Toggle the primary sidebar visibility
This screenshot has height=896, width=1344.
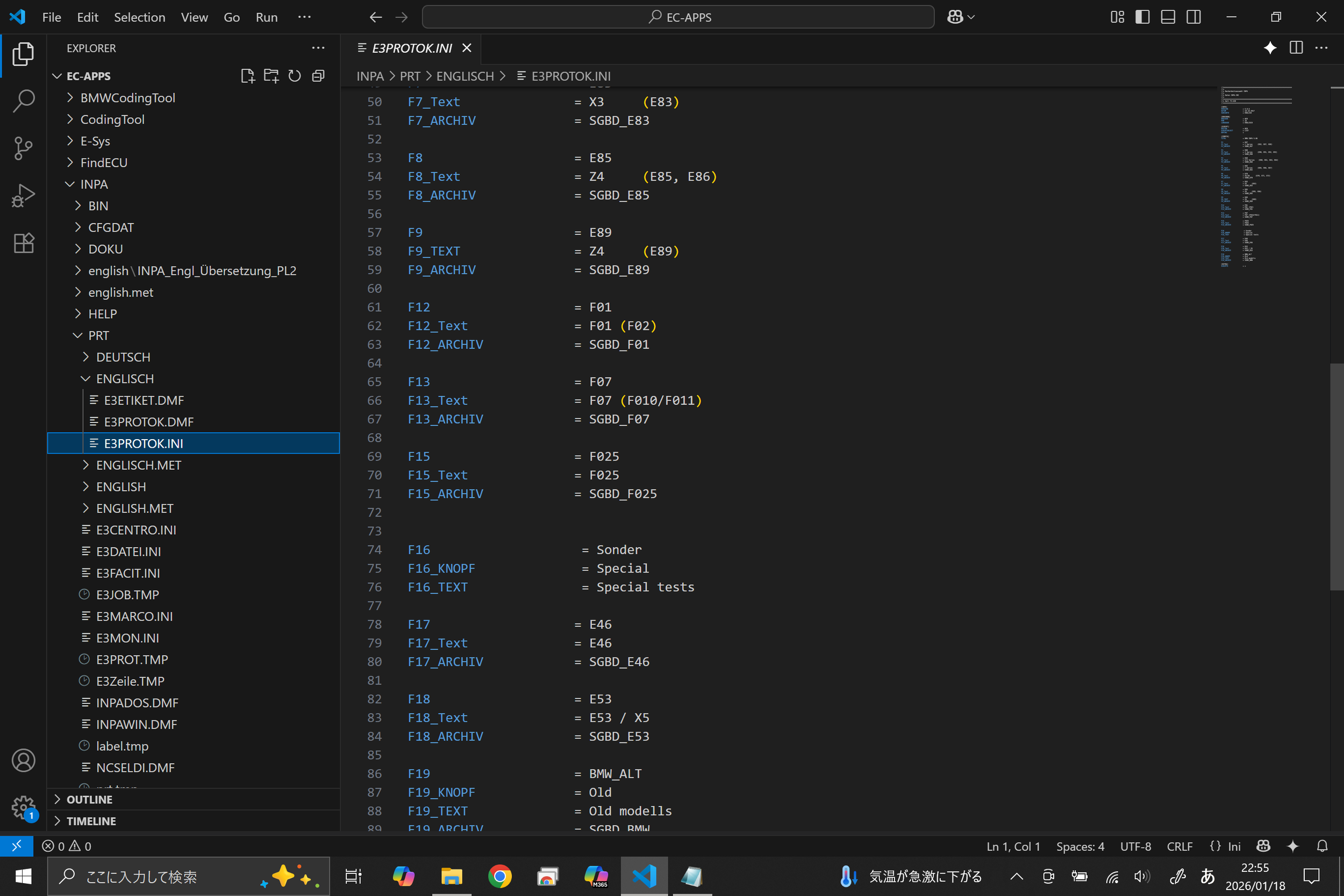click(x=1142, y=17)
